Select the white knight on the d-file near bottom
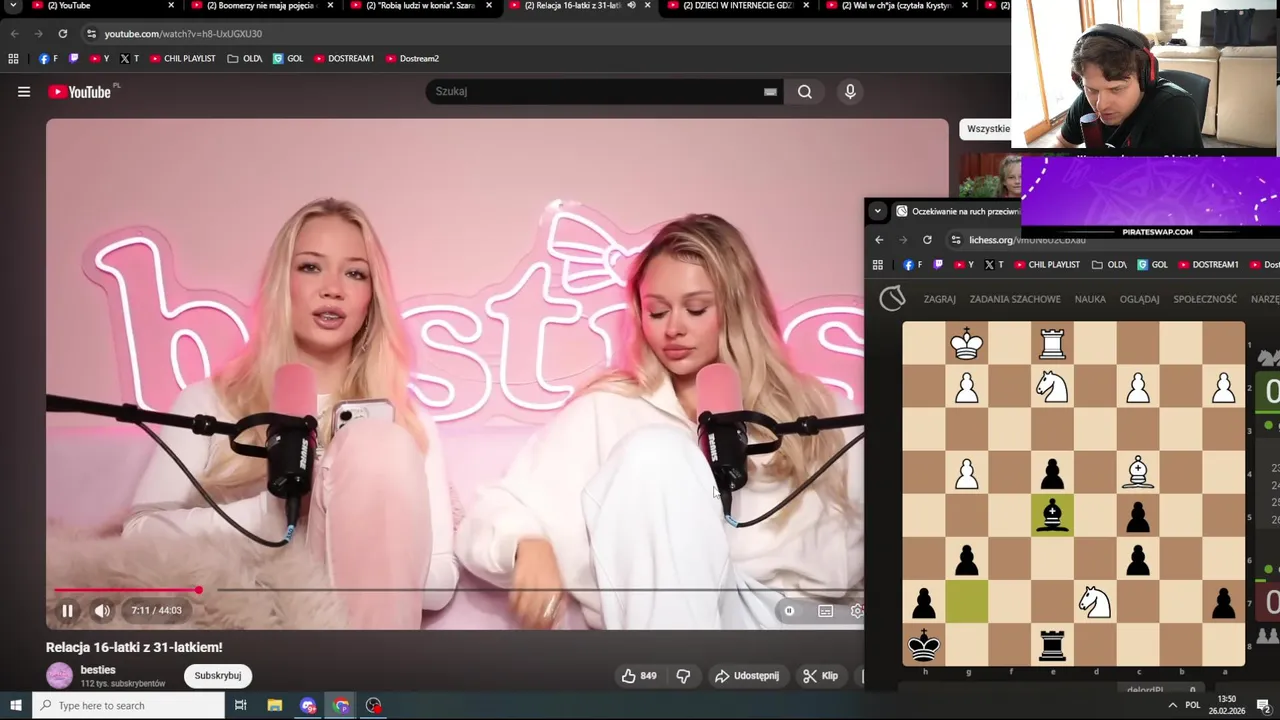Viewport: 1280px width, 720px height. tap(1095, 602)
